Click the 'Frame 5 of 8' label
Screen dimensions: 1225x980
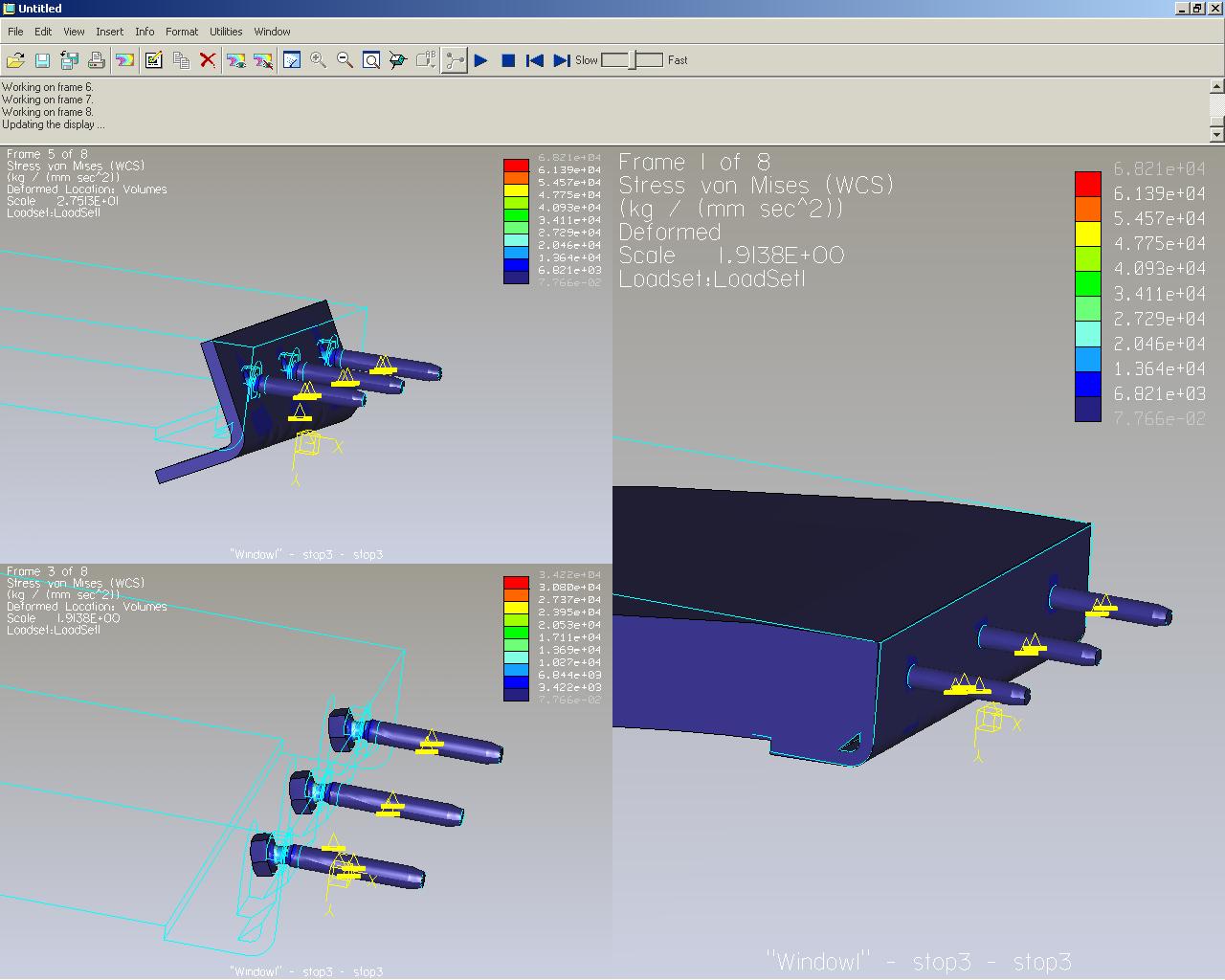click(47, 154)
